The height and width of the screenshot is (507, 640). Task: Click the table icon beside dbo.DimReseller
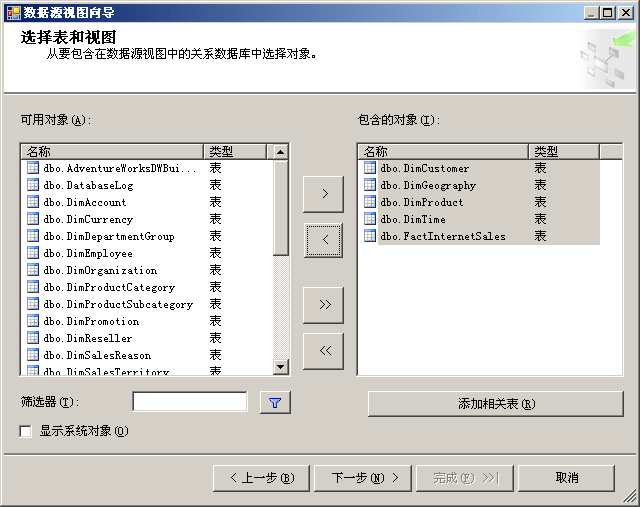click(x=33, y=338)
